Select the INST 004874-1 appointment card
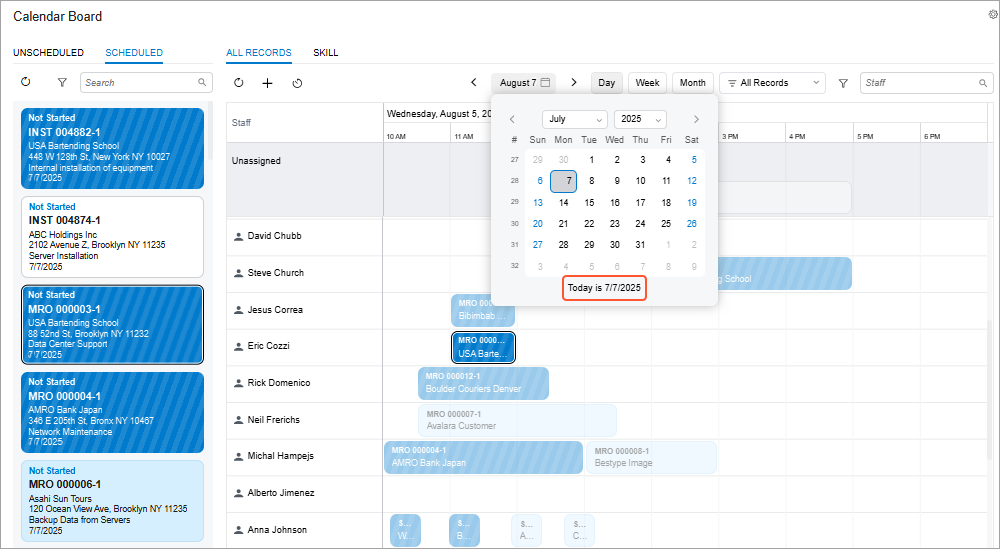The height and width of the screenshot is (549, 1000). [x=112, y=237]
